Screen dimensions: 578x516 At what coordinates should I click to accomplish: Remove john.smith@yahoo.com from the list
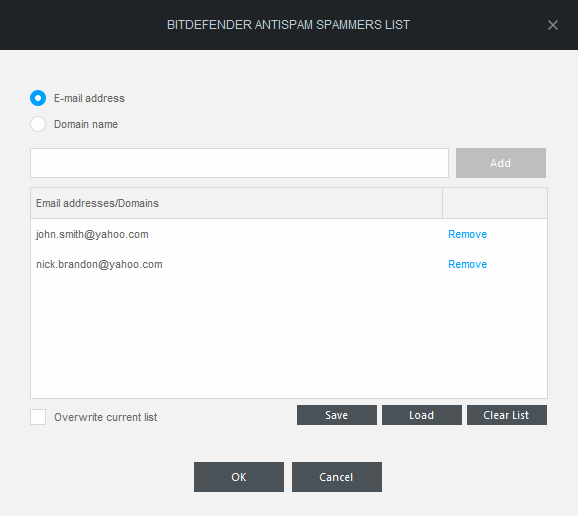[x=467, y=234]
